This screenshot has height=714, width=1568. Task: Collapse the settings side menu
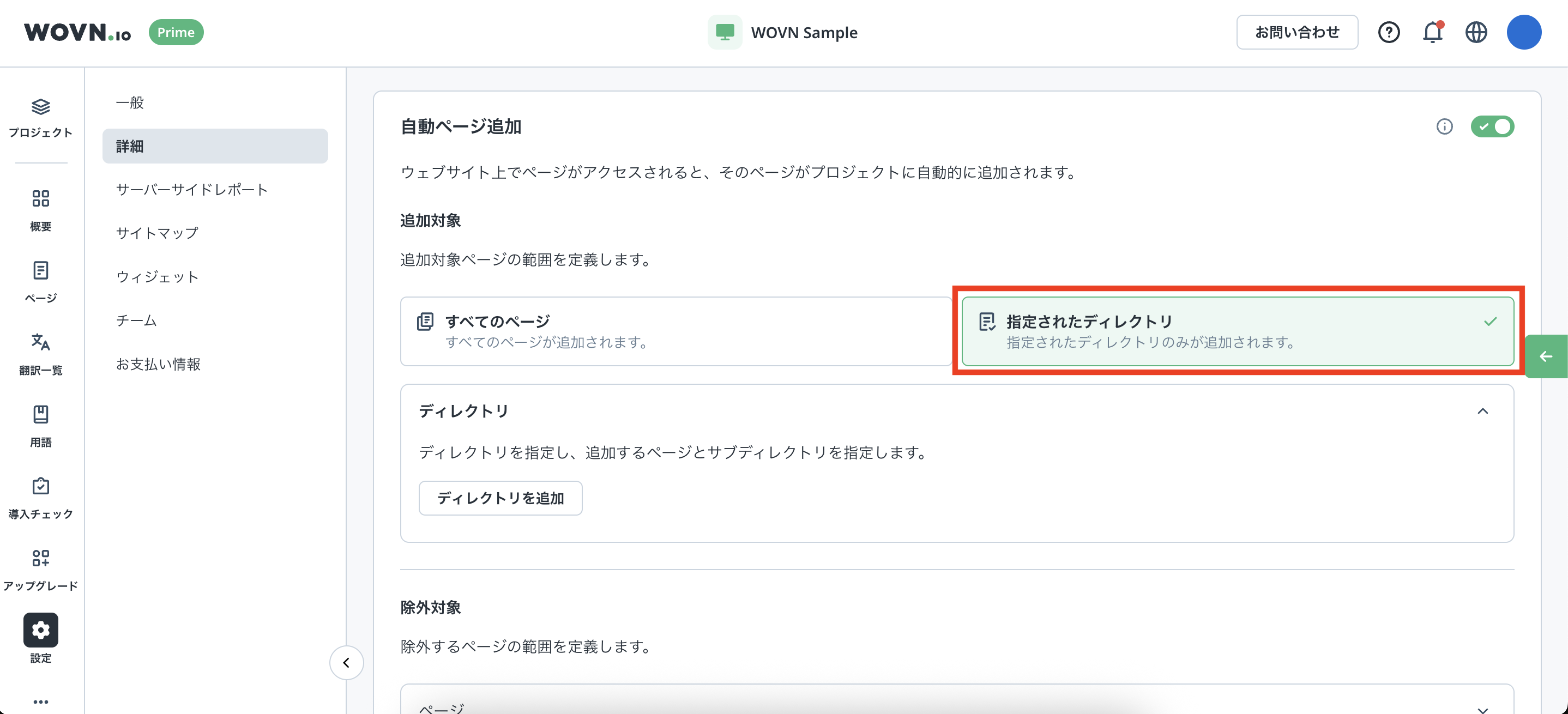pyautogui.click(x=346, y=662)
